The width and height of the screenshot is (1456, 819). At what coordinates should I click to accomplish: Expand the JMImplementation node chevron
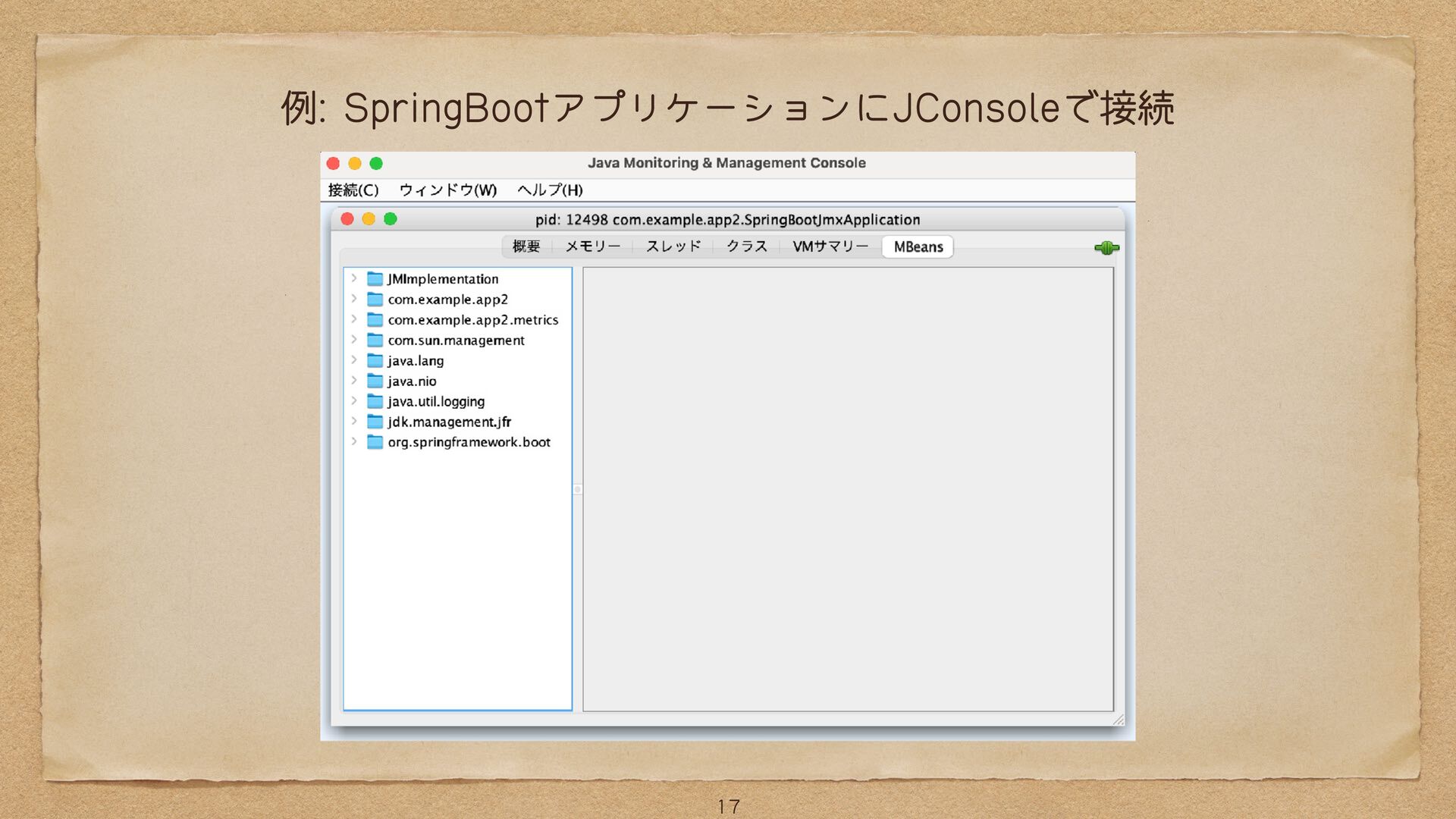coord(354,278)
